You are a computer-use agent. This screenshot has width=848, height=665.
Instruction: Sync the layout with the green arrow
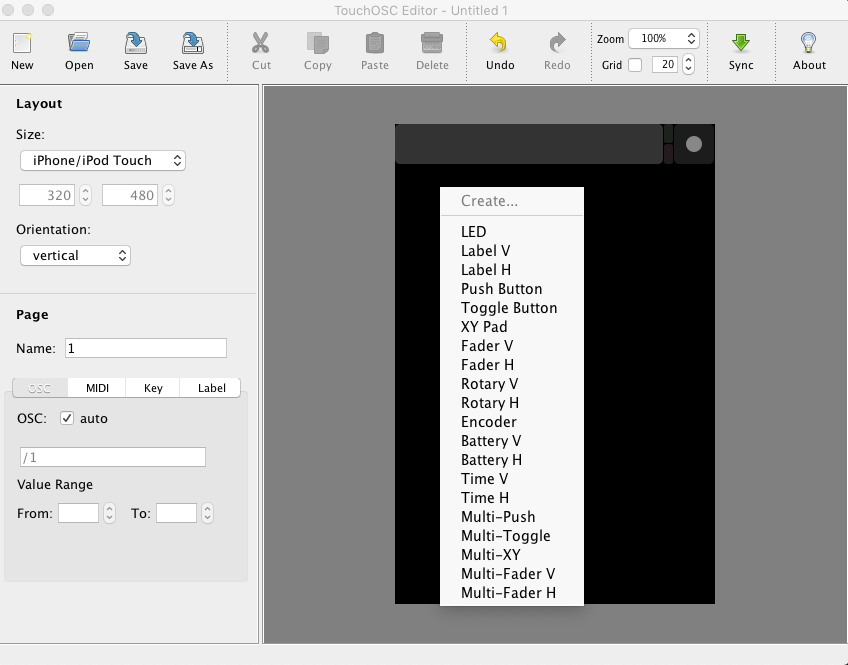[740, 43]
